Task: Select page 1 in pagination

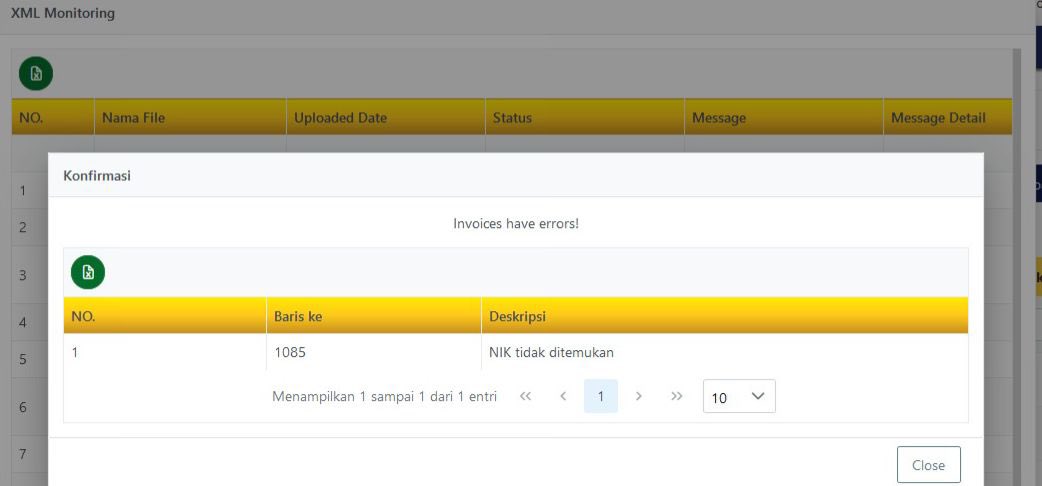Action: coord(601,396)
